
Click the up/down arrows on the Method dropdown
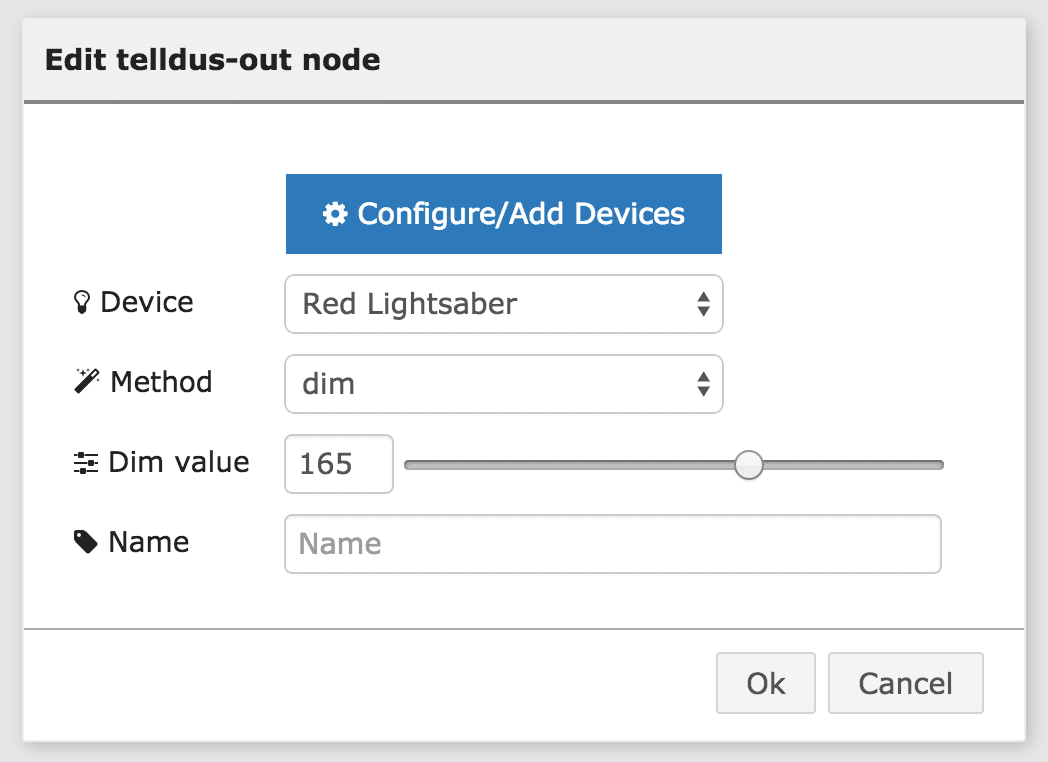(702, 384)
